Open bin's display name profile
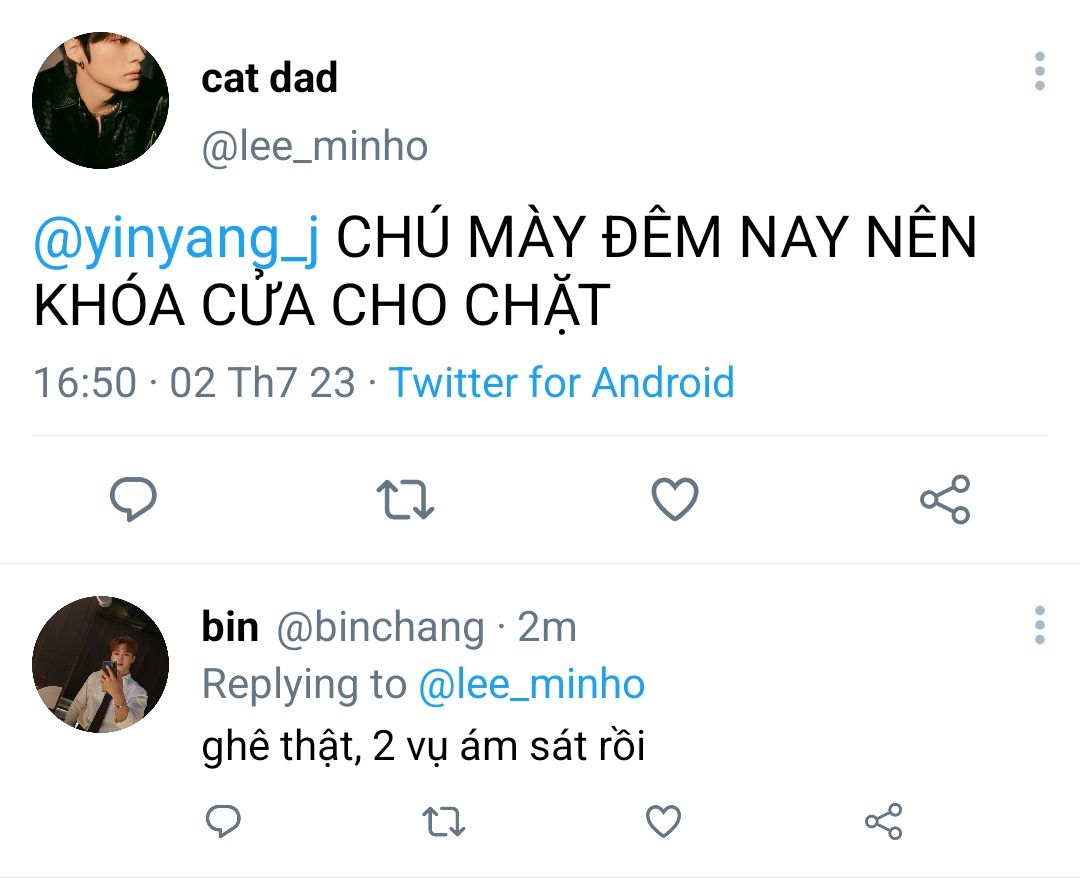This screenshot has width=1080, height=878. click(230, 627)
